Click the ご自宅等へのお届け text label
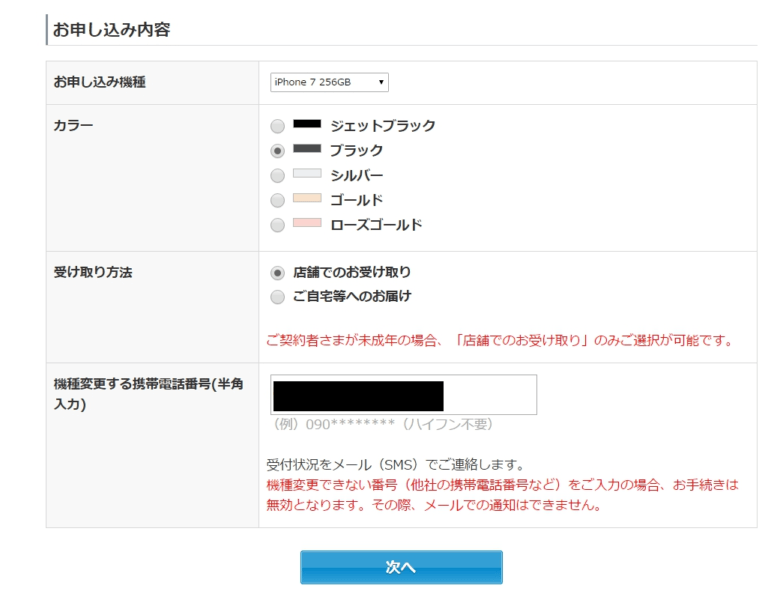 pos(352,297)
